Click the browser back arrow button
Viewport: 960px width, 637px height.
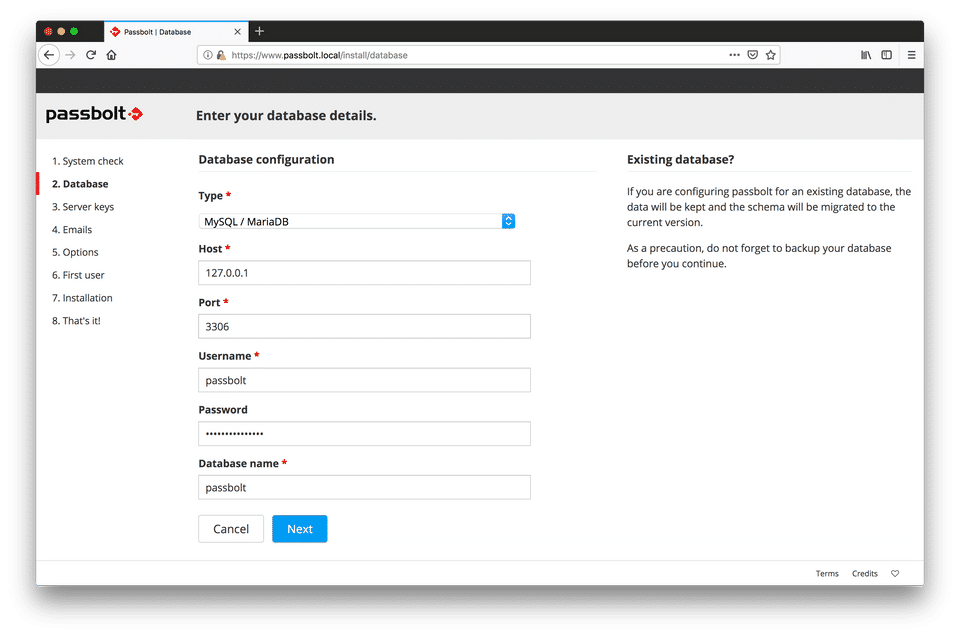(49, 55)
